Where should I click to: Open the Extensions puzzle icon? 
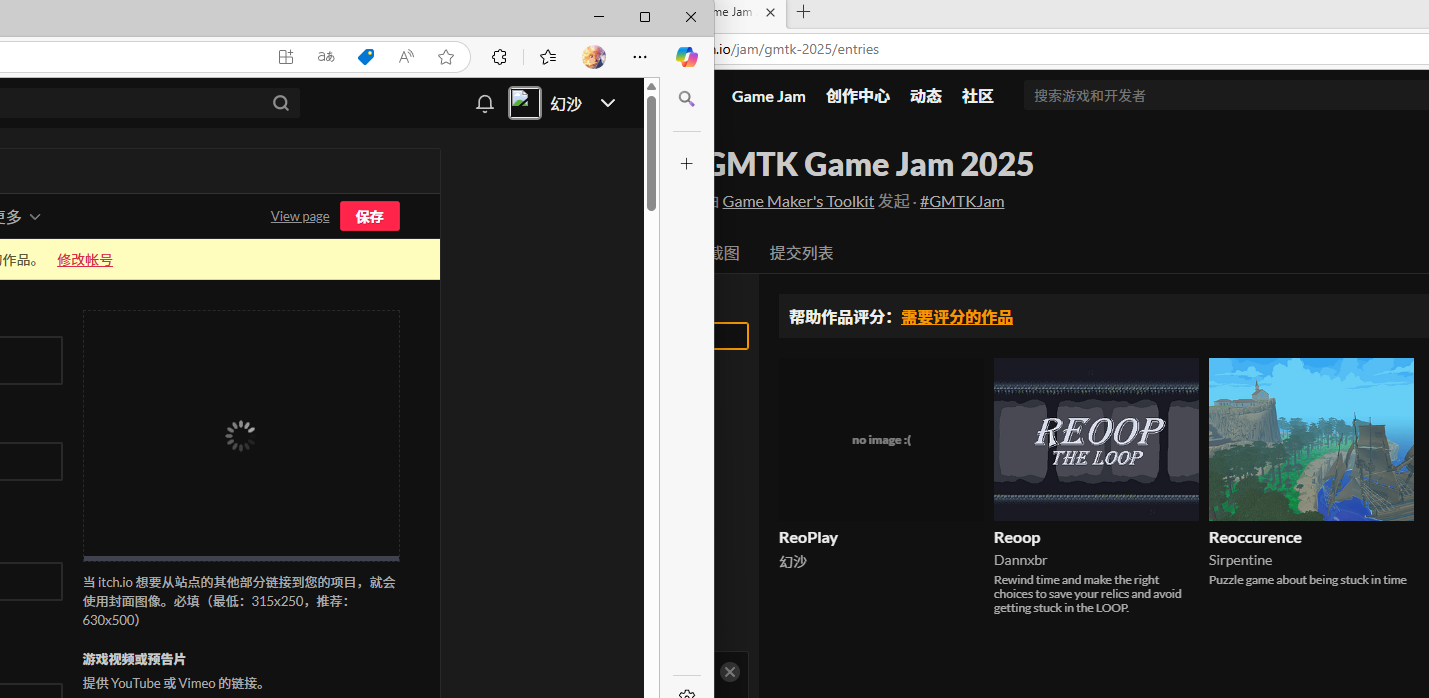tap(500, 57)
